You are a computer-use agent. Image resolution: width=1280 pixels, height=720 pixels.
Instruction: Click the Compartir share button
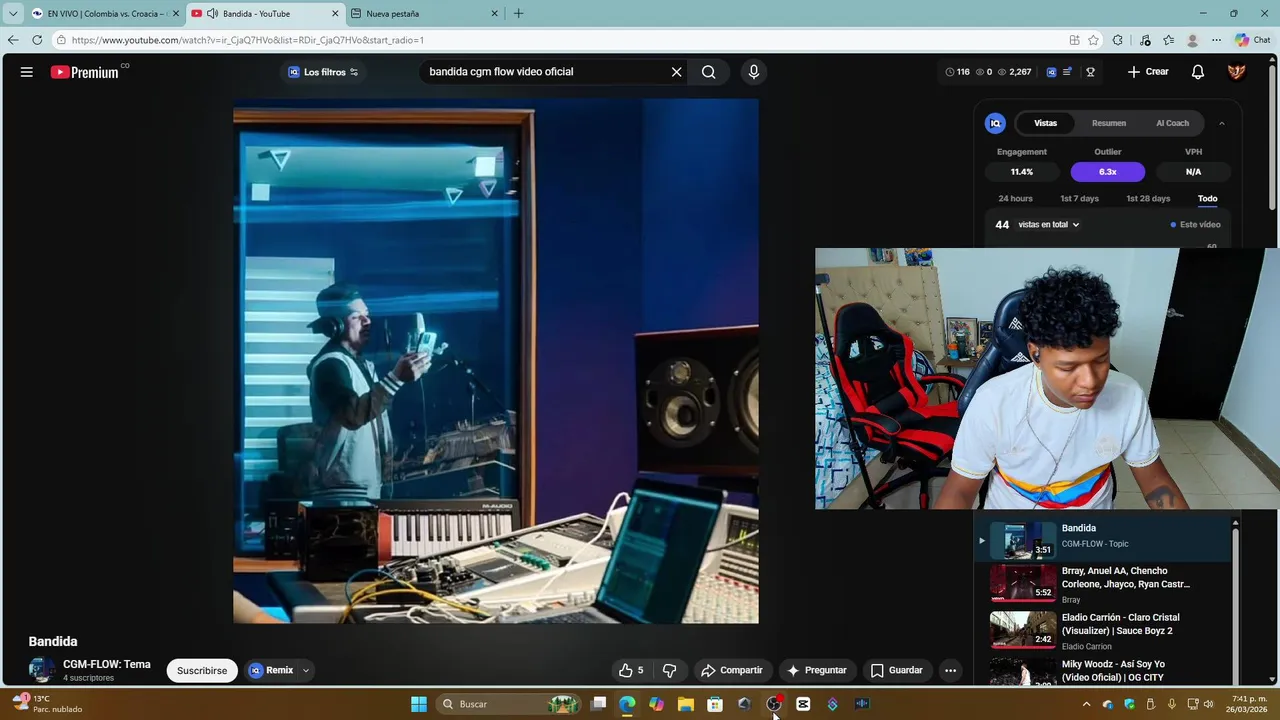tap(731, 670)
